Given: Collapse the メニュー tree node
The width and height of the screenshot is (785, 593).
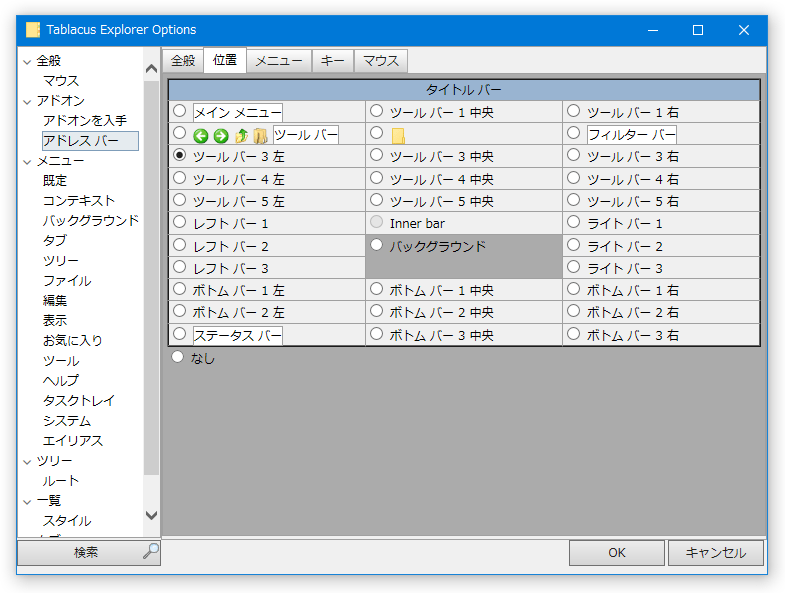Looking at the screenshot, I should click(27, 162).
